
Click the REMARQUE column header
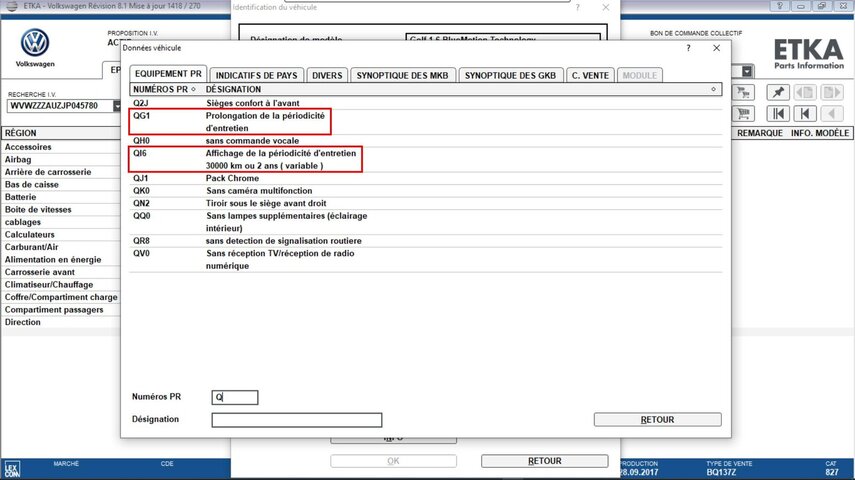(760, 133)
